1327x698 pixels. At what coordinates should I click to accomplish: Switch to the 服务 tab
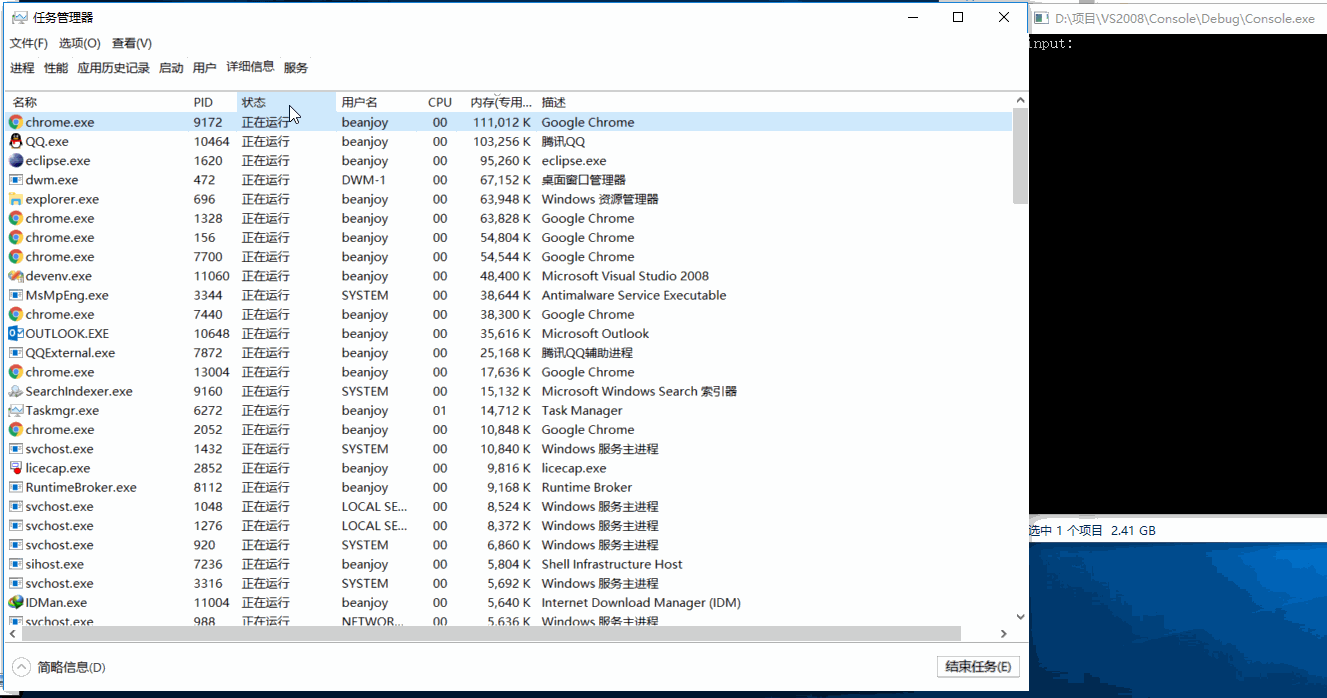pyautogui.click(x=296, y=68)
